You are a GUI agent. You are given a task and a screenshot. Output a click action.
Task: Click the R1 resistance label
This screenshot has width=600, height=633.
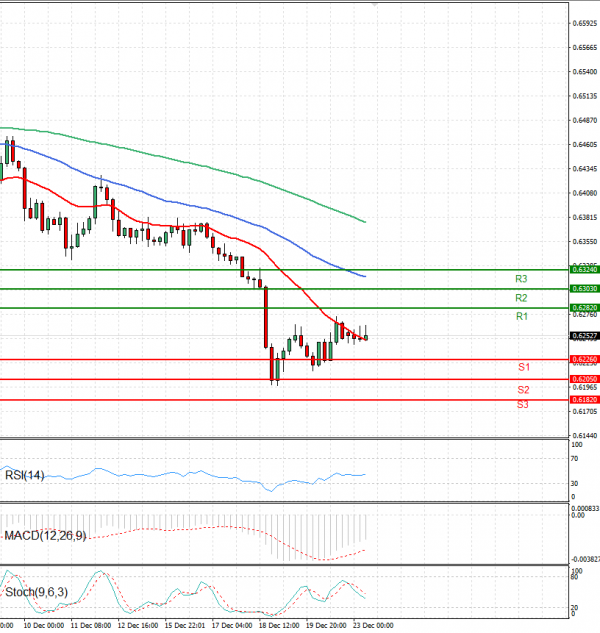coord(521,317)
